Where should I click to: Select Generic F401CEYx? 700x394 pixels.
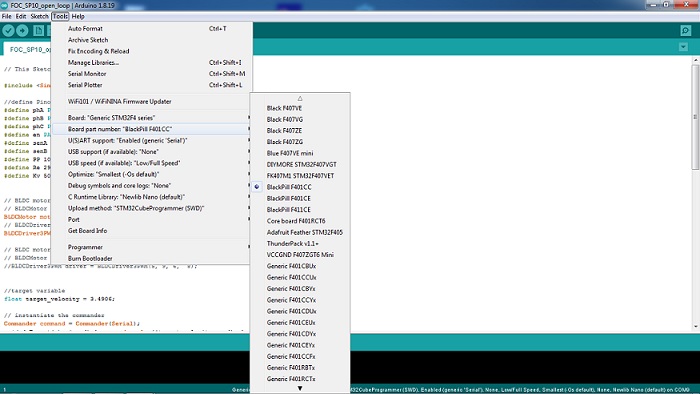pyautogui.click(x=300, y=345)
